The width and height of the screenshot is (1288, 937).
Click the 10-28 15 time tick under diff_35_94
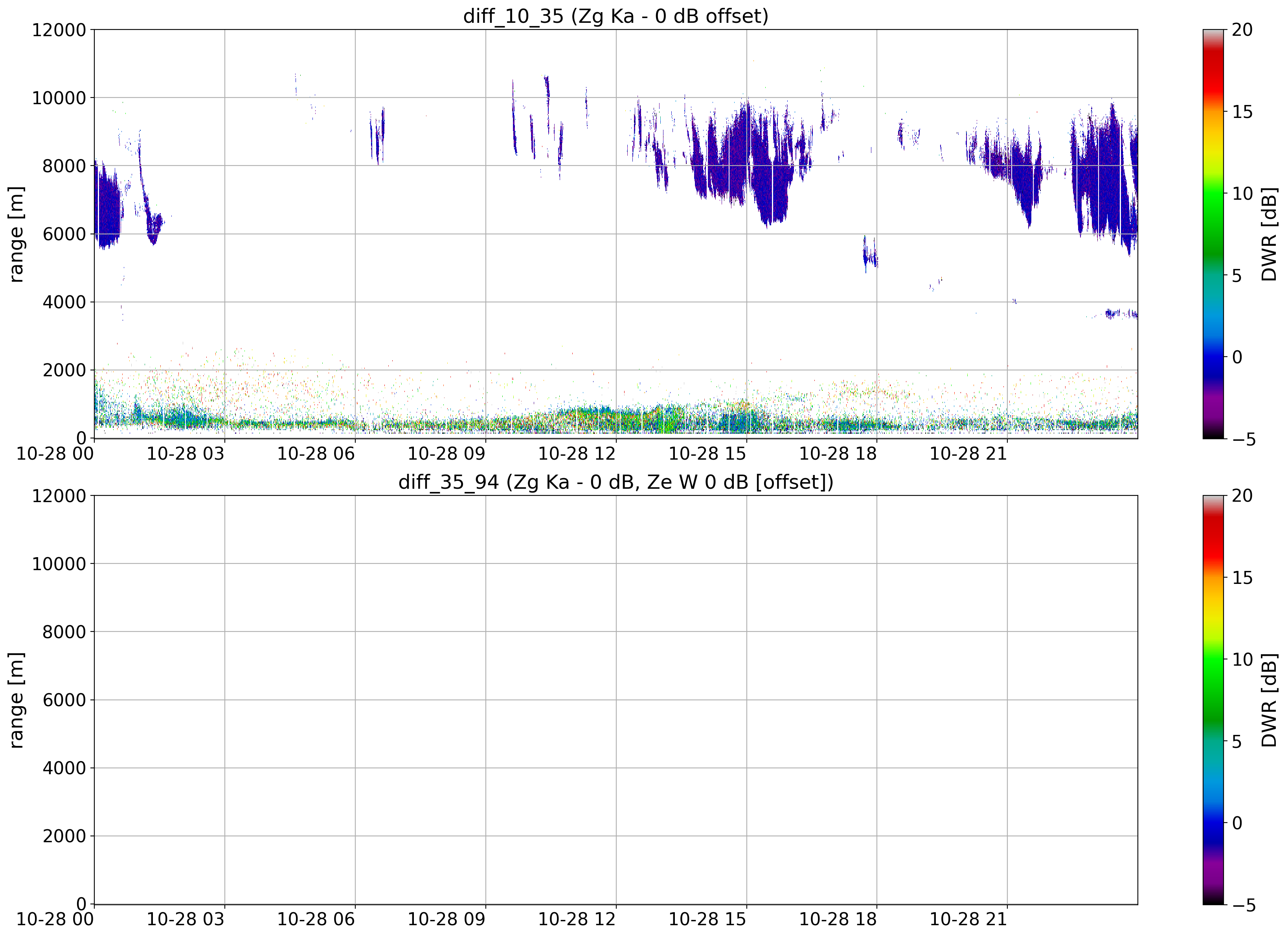pyautogui.click(x=707, y=919)
